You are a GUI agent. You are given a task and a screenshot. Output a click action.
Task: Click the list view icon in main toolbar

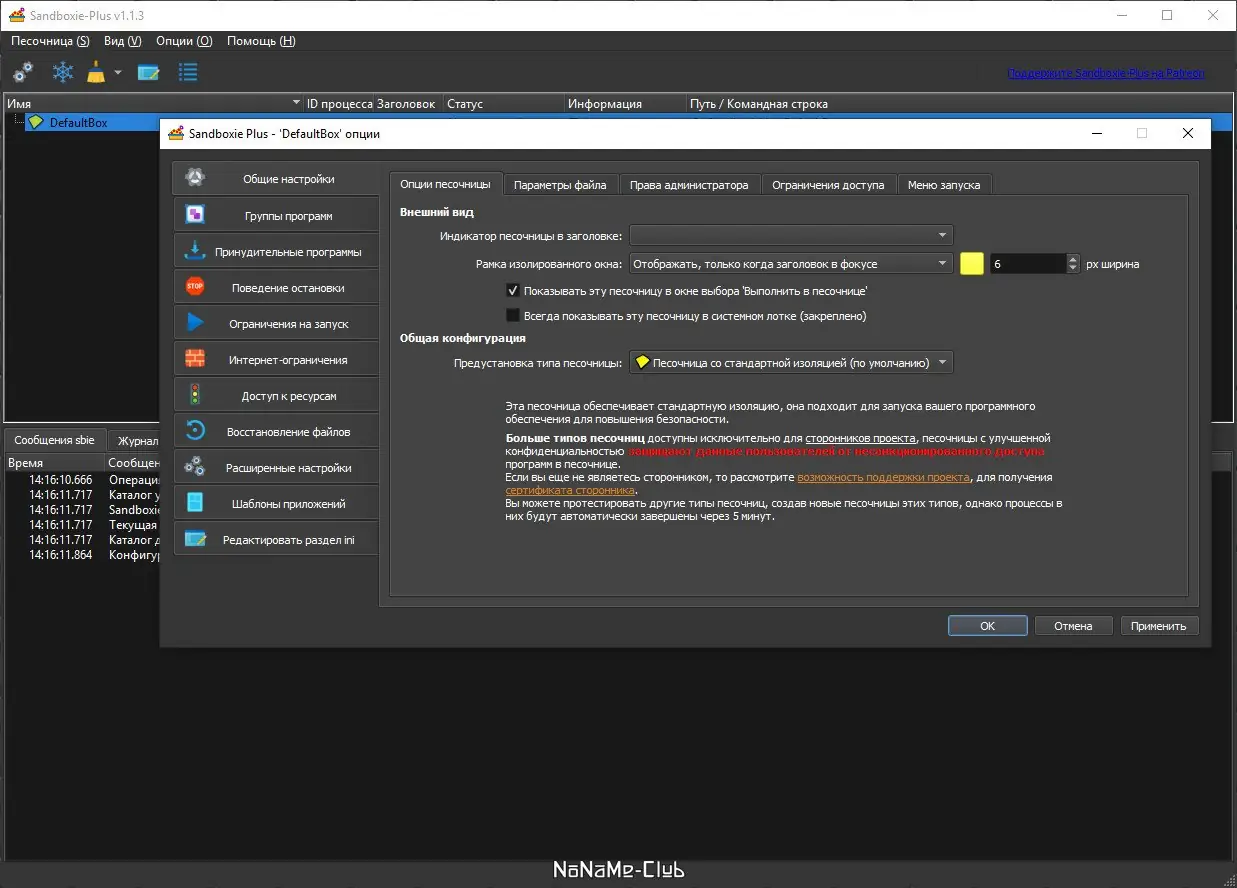click(188, 72)
